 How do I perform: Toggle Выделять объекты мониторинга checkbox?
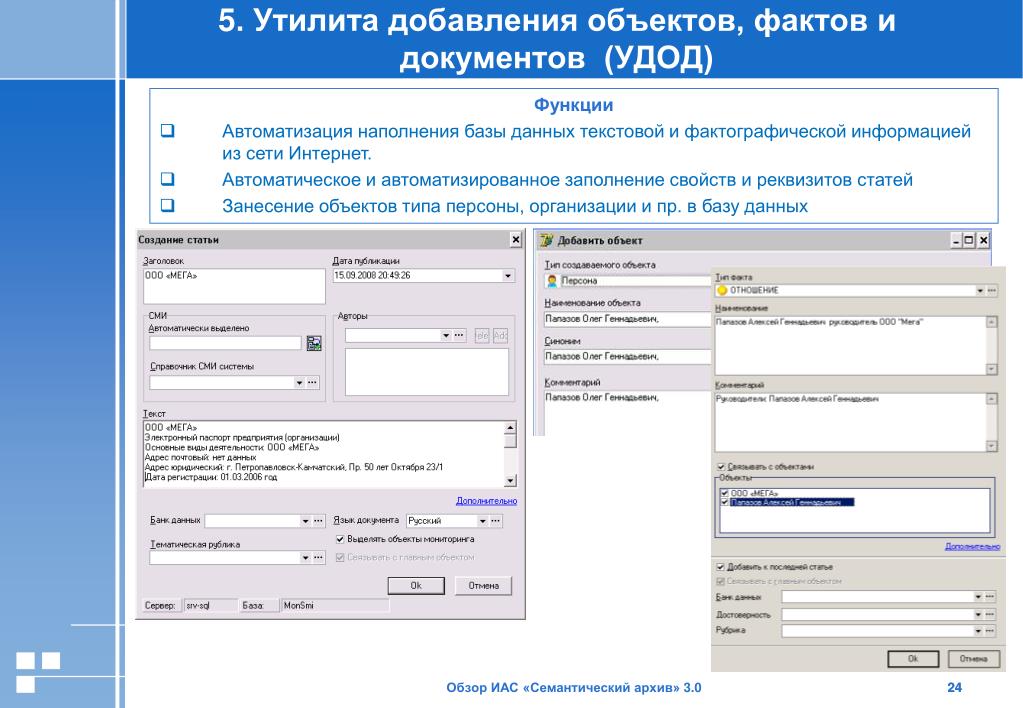point(340,539)
